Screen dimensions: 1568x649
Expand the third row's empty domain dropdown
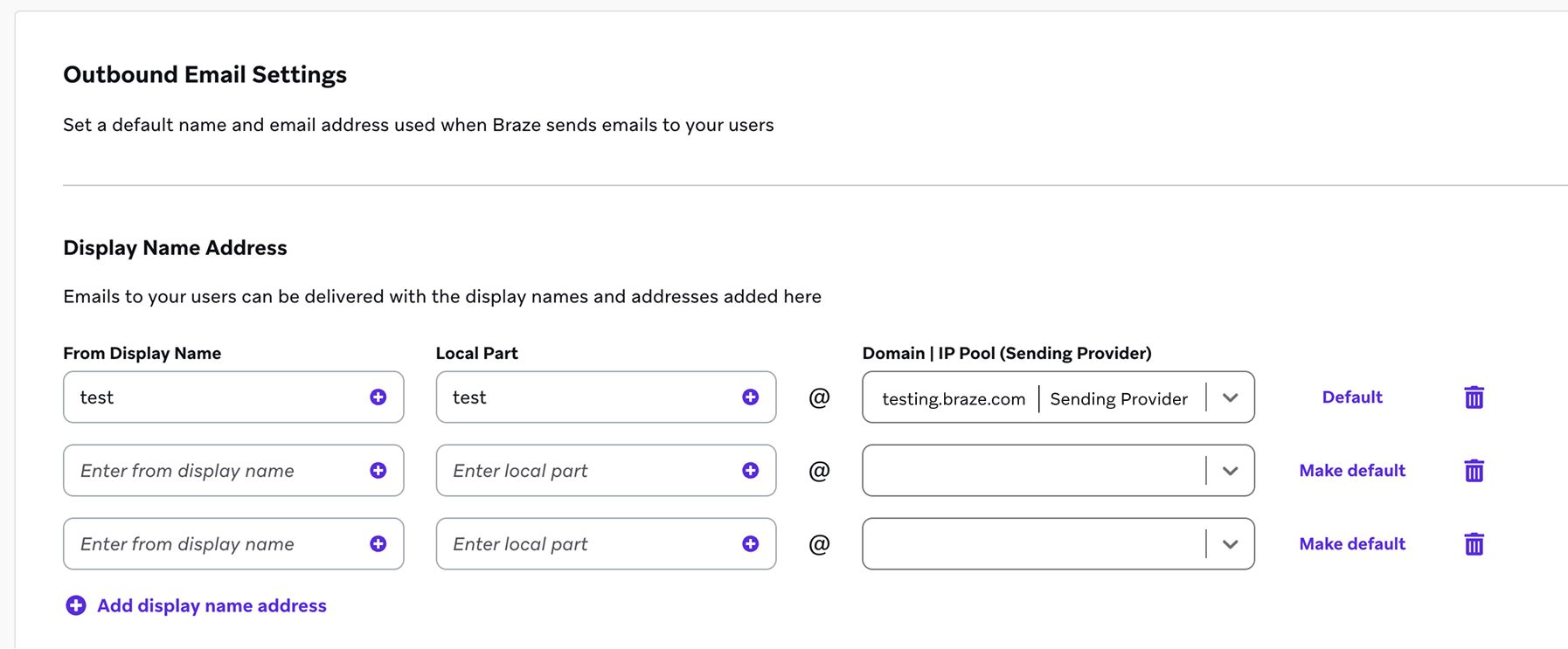click(x=1058, y=544)
